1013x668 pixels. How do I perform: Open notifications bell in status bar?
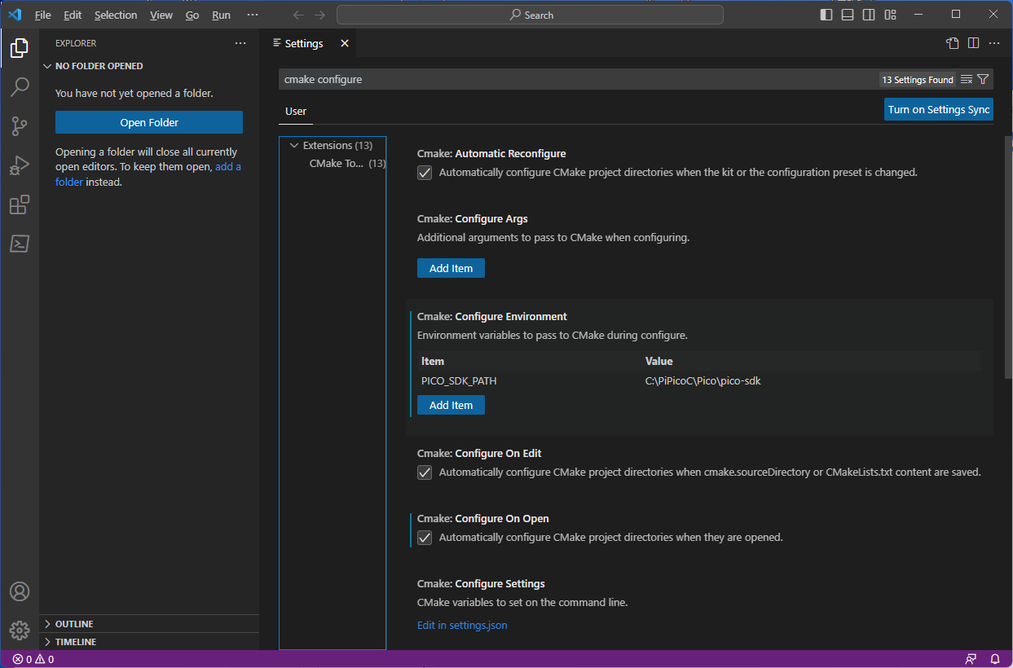[x=996, y=660]
